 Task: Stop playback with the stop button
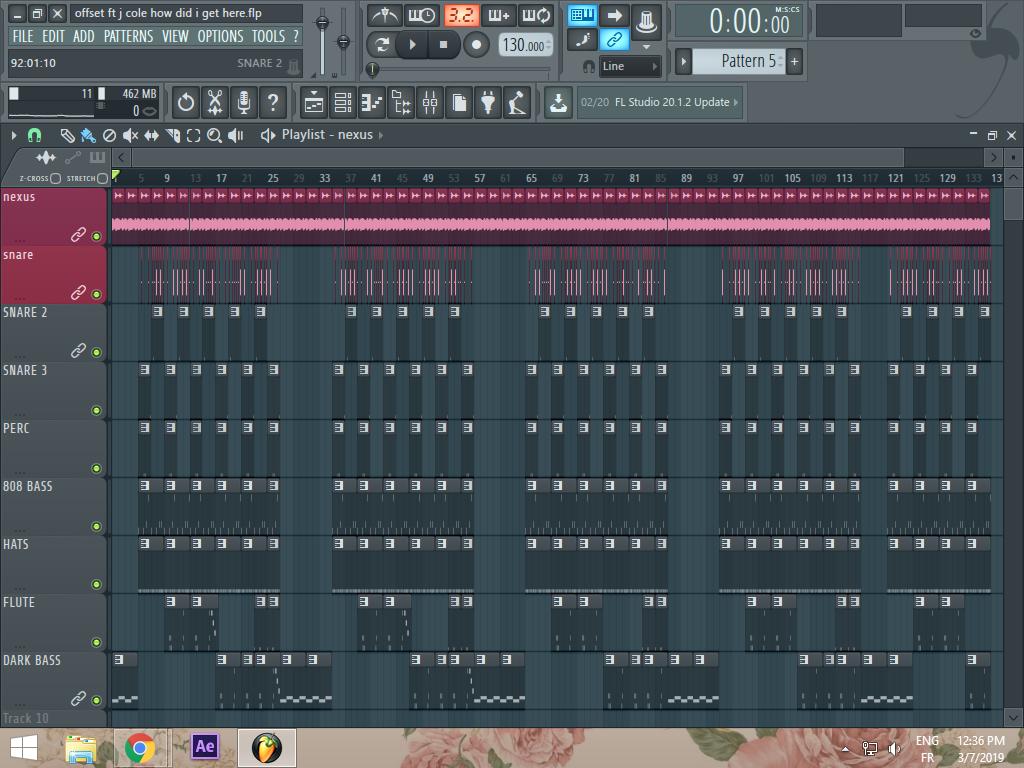(443, 44)
